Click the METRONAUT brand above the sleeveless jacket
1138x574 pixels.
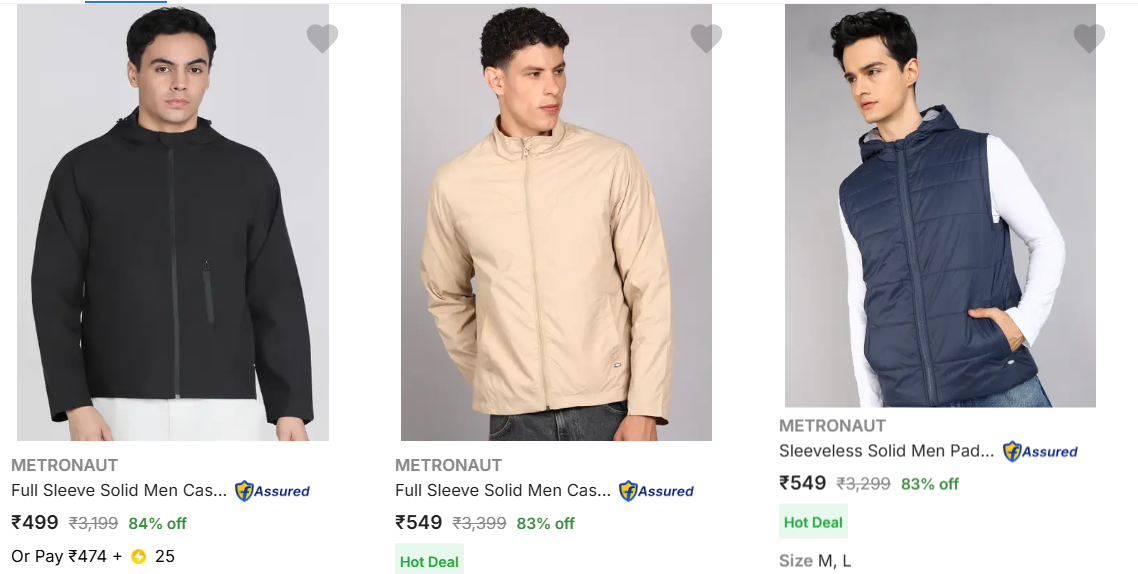click(832, 426)
